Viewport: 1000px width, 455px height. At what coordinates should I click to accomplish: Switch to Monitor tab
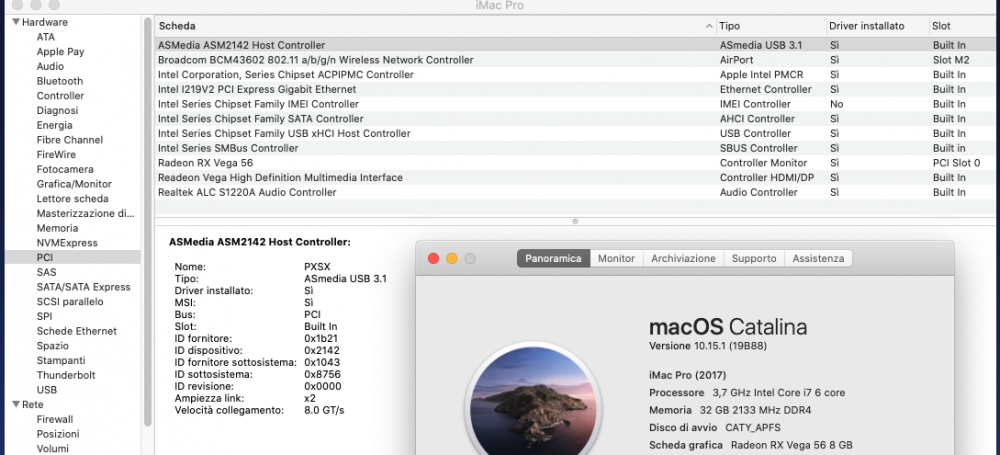click(616, 258)
